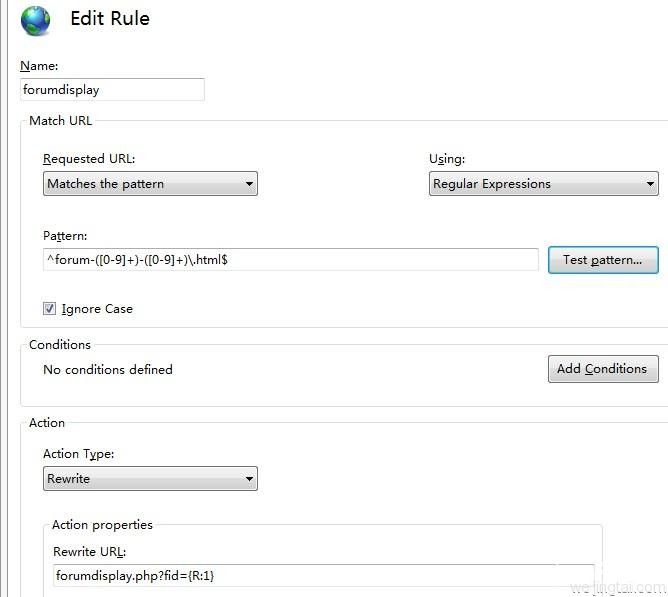Open the Requested URL dropdown
The image size is (668, 597).
tap(150, 184)
